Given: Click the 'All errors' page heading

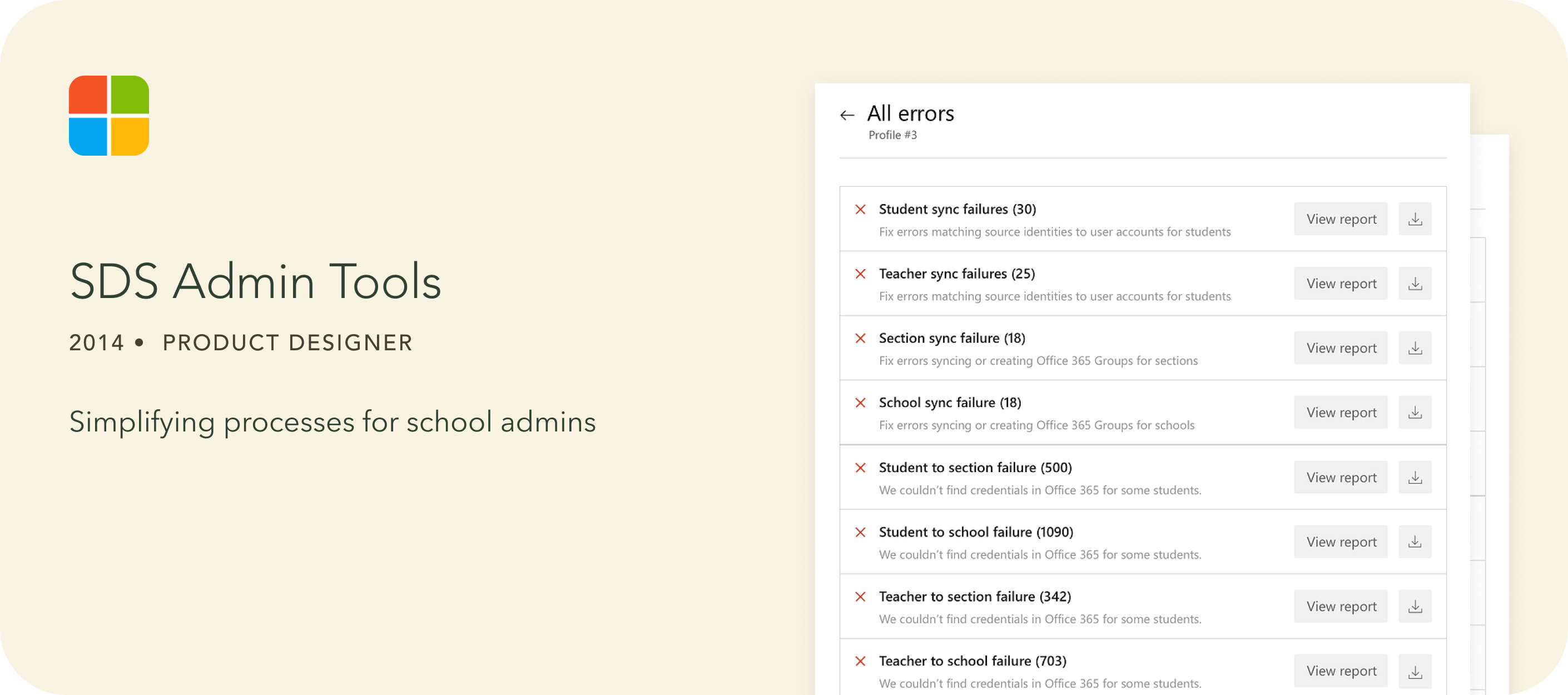Looking at the screenshot, I should coord(911,114).
